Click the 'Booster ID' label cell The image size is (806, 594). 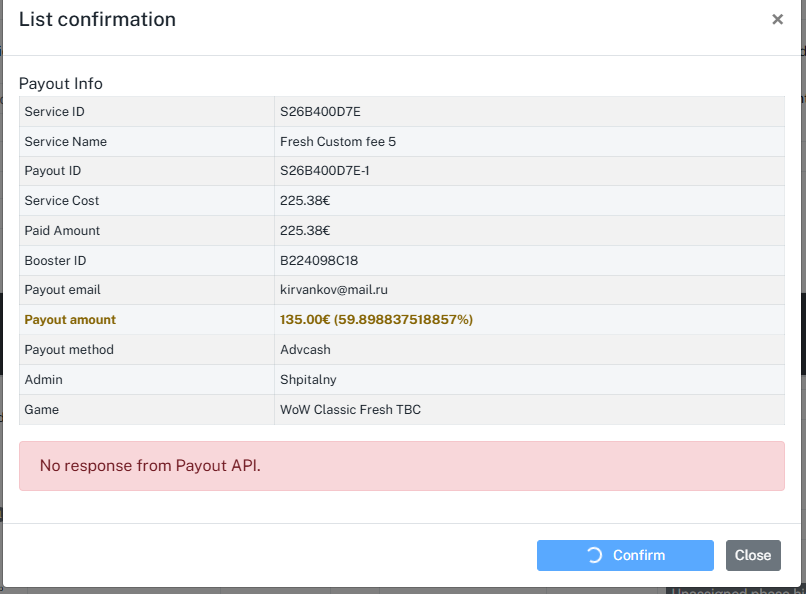click(x=147, y=261)
